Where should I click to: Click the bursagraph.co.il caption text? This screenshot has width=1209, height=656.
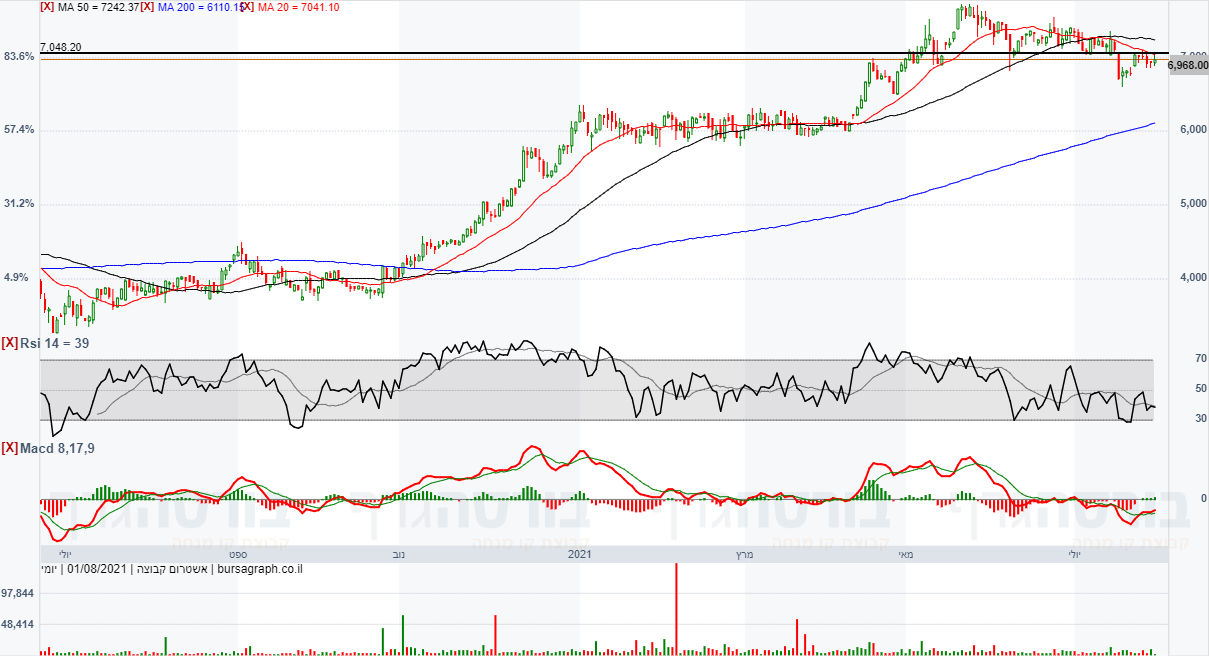click(x=260, y=570)
